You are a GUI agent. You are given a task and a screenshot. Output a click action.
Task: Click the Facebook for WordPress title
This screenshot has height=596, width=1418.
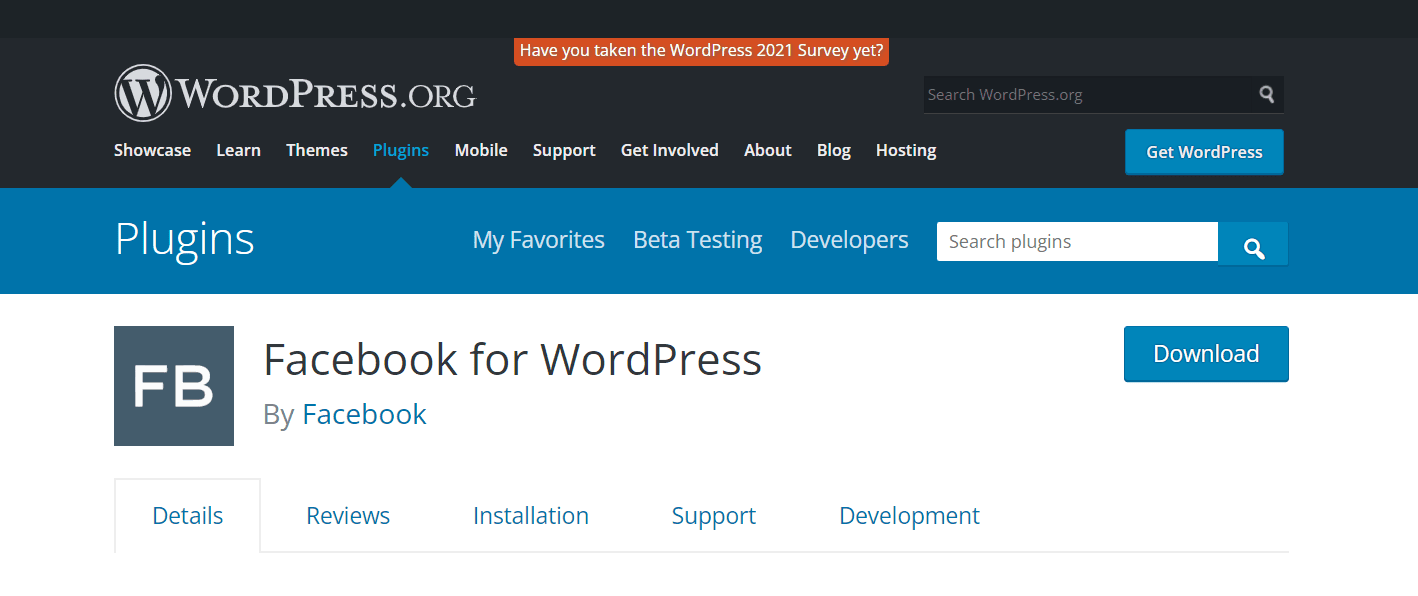[513, 359]
